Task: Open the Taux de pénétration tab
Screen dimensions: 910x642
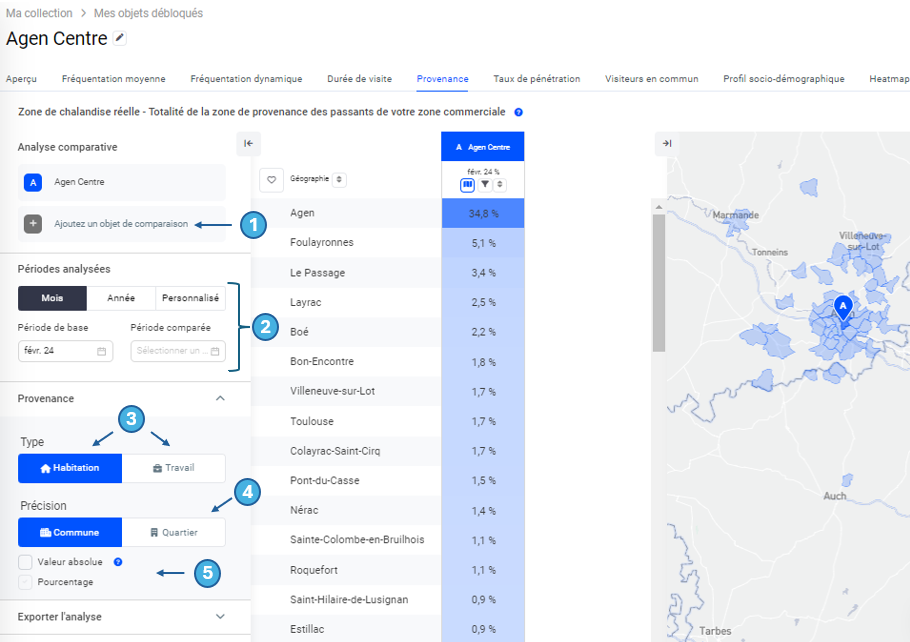Action: pyautogui.click(x=536, y=79)
